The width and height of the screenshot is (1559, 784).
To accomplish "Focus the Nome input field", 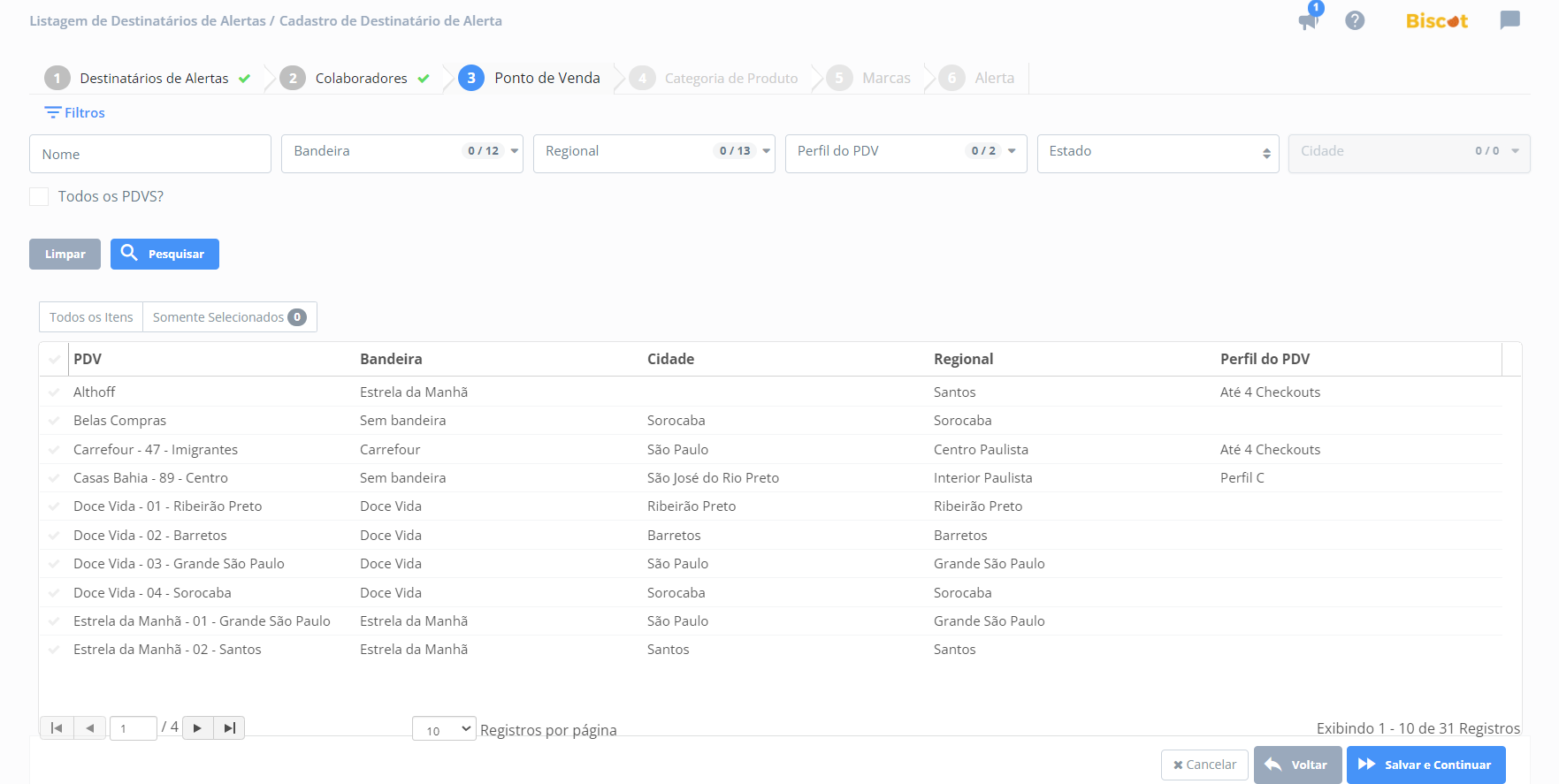I will point(150,154).
